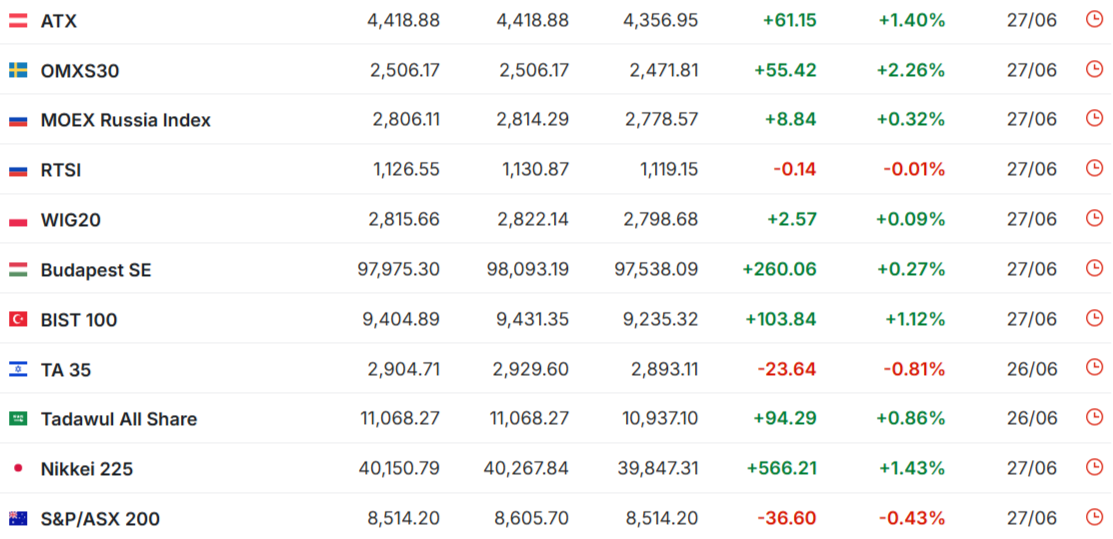Open the Budapest SE index link
Screen dimensions: 1113x539
96,270
